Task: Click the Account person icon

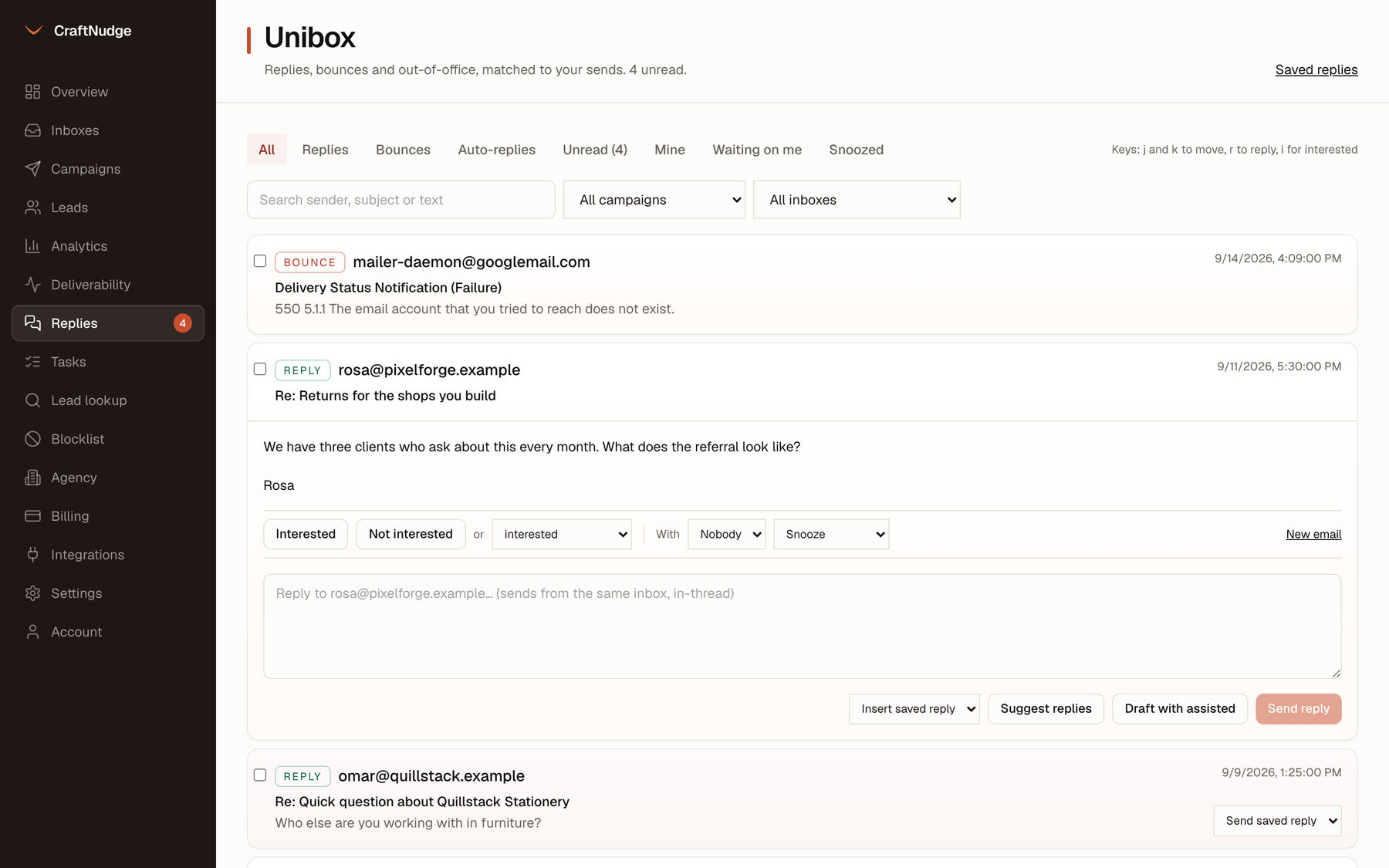Action: point(32,632)
